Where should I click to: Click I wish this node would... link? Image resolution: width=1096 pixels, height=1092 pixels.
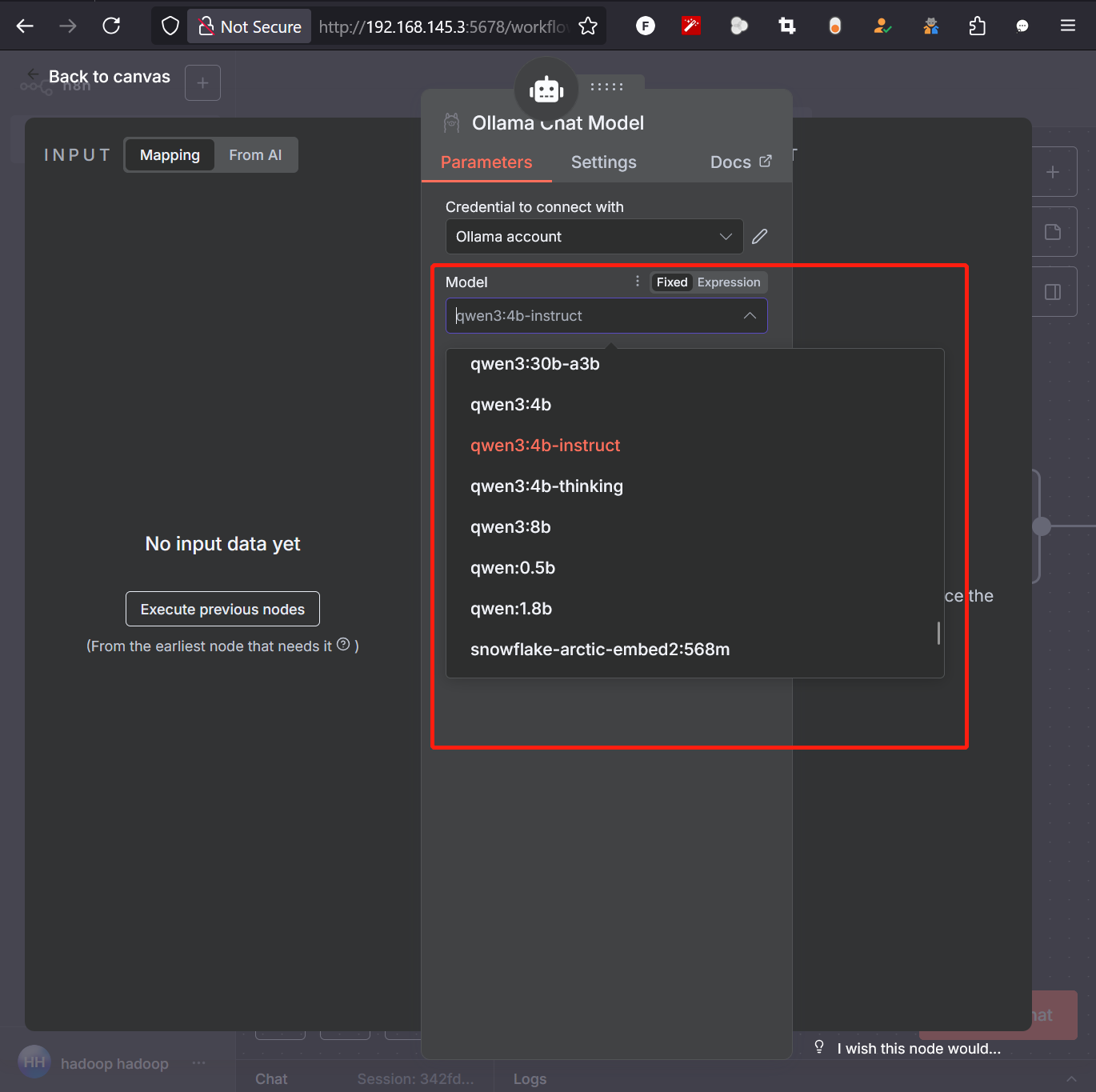pyautogui.click(x=918, y=1048)
